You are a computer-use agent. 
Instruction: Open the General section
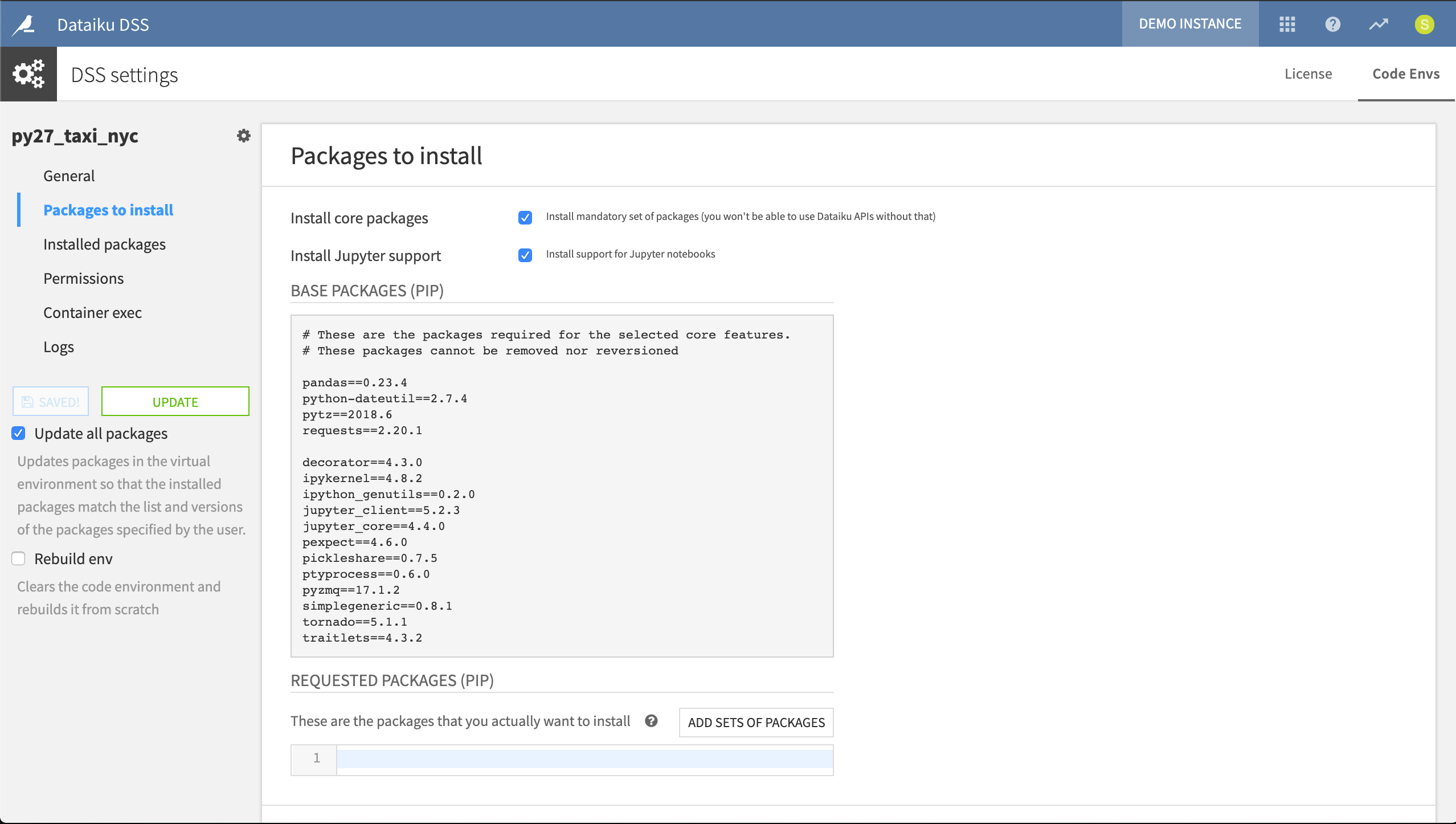(x=69, y=176)
